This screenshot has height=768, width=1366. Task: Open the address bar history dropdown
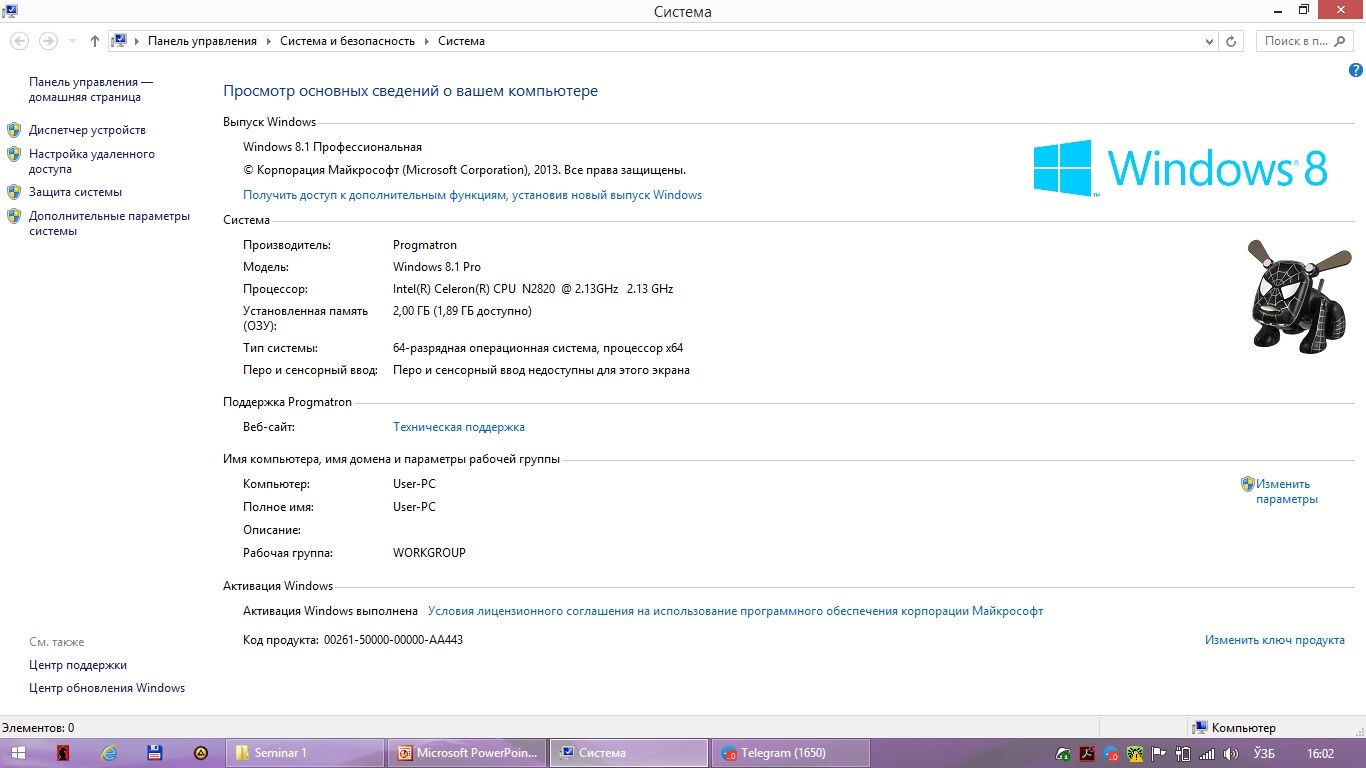1208,41
